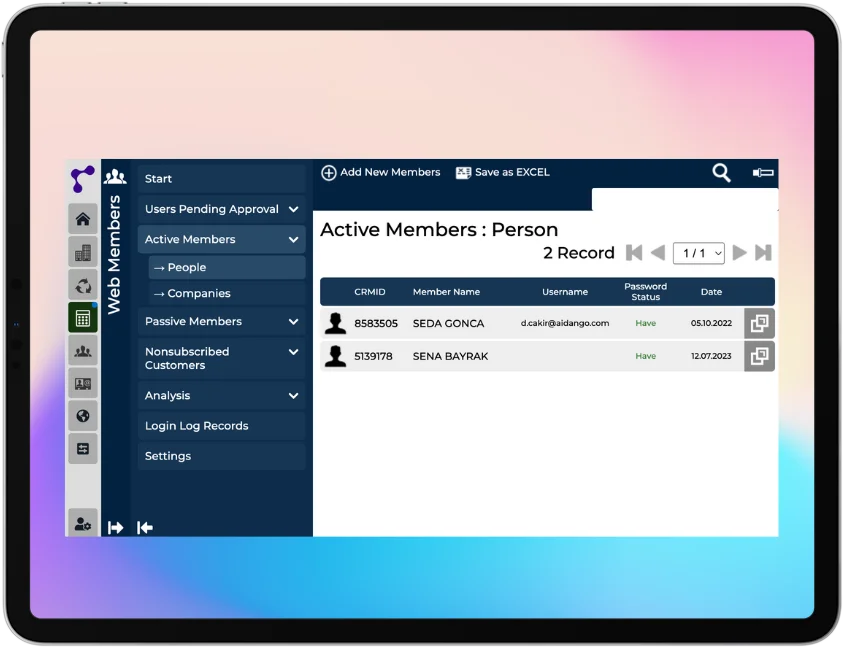Click the green Have password status for SENA BAYRAK
Screen dimensions: 843x647
645,356
